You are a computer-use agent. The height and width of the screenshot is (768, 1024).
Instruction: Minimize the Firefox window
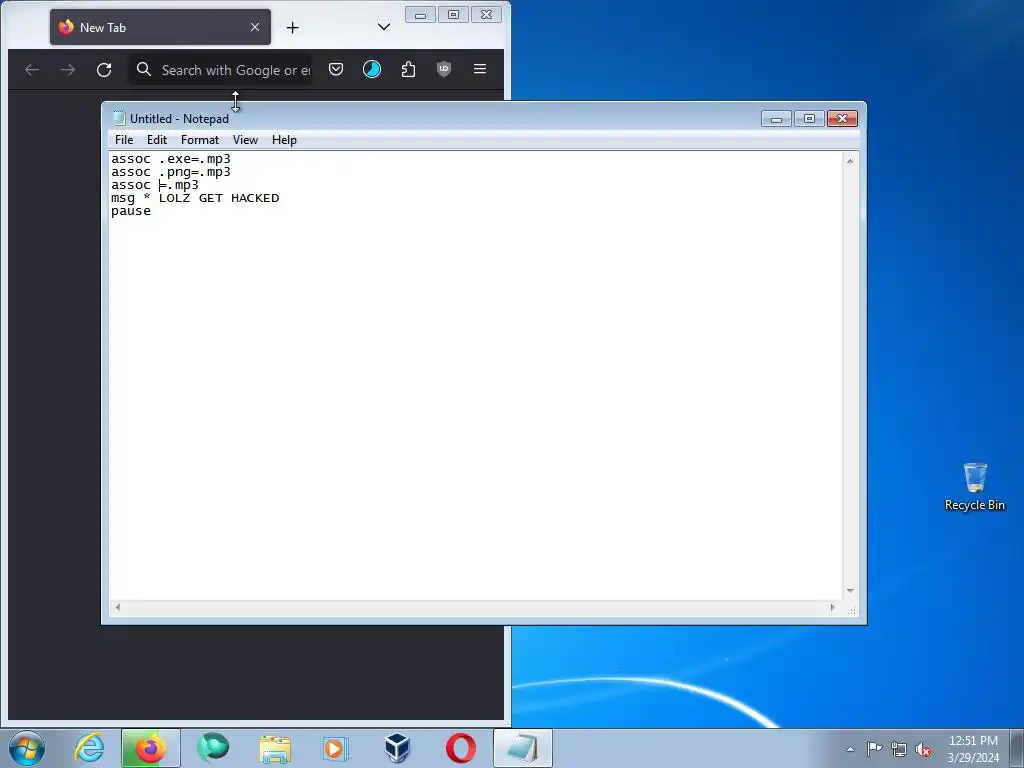click(421, 14)
